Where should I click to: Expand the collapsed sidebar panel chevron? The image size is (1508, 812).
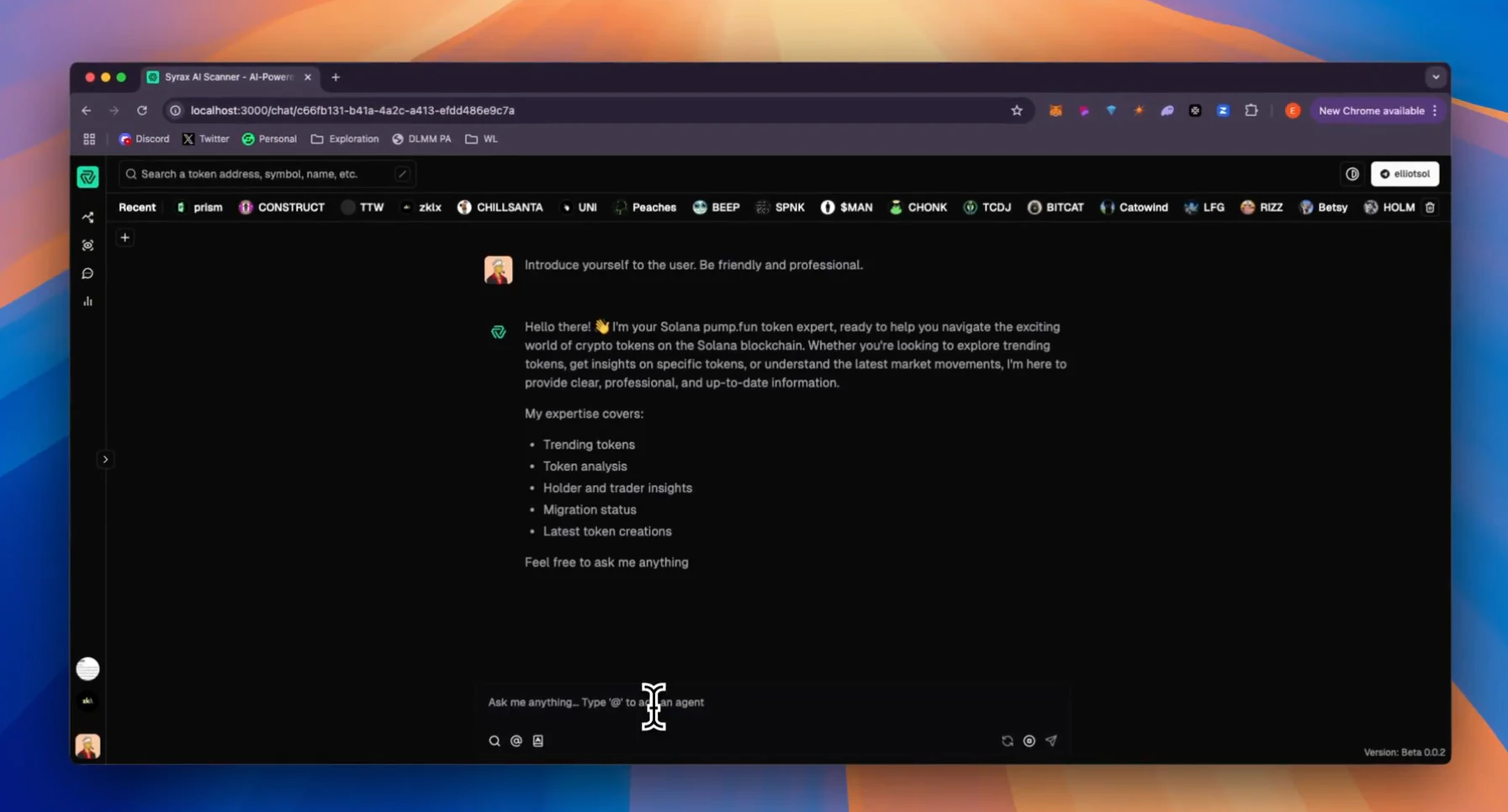105,459
